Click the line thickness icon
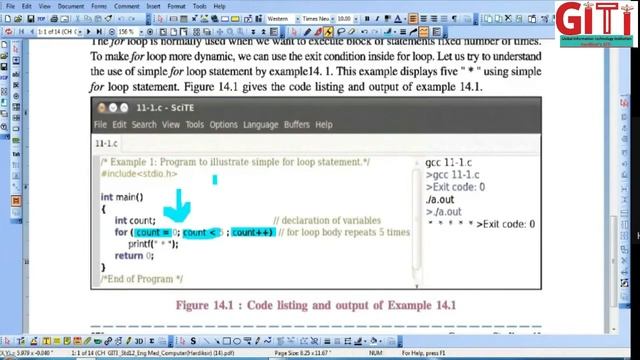This screenshot has width=640, height=360. (403, 31)
